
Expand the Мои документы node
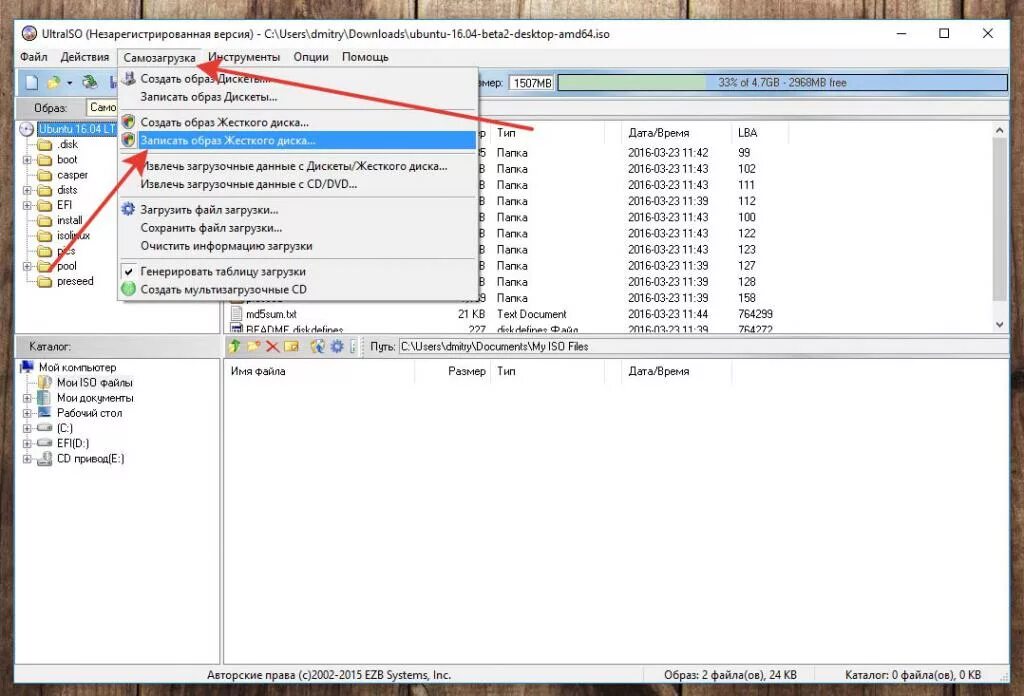[x=27, y=398]
